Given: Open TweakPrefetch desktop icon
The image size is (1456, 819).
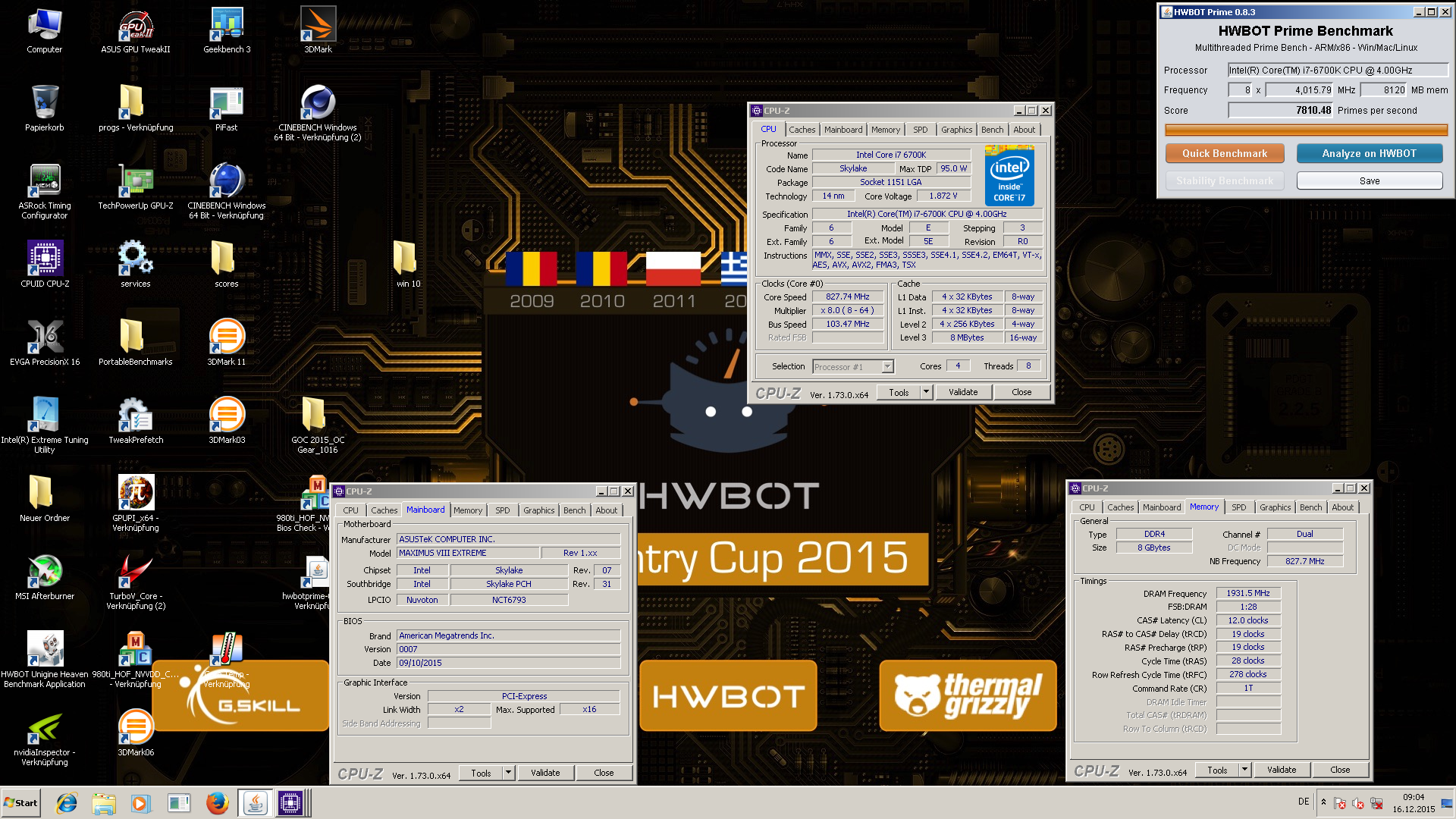Looking at the screenshot, I should pyautogui.click(x=136, y=421).
